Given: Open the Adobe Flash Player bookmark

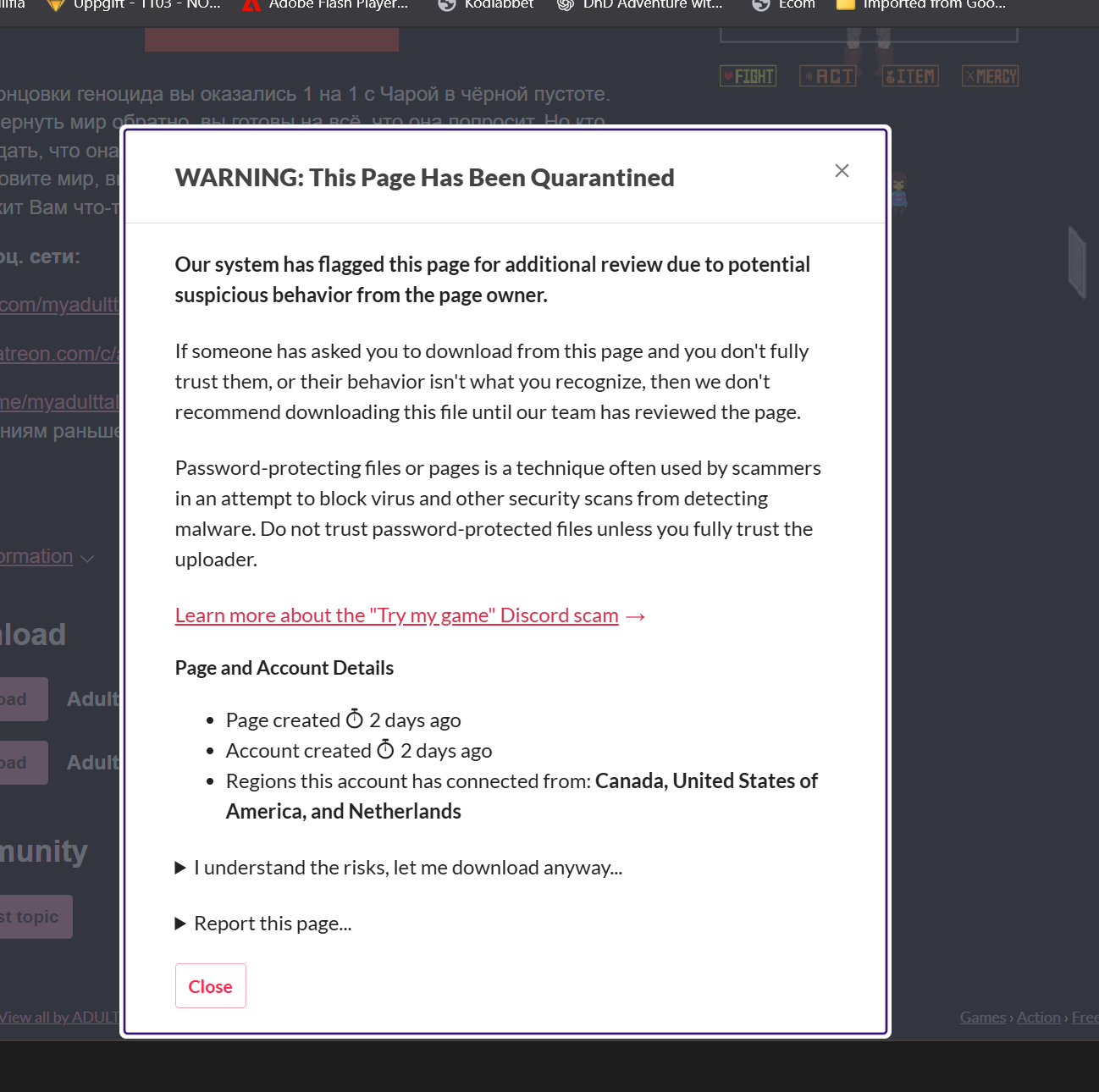Looking at the screenshot, I should [325, 5].
